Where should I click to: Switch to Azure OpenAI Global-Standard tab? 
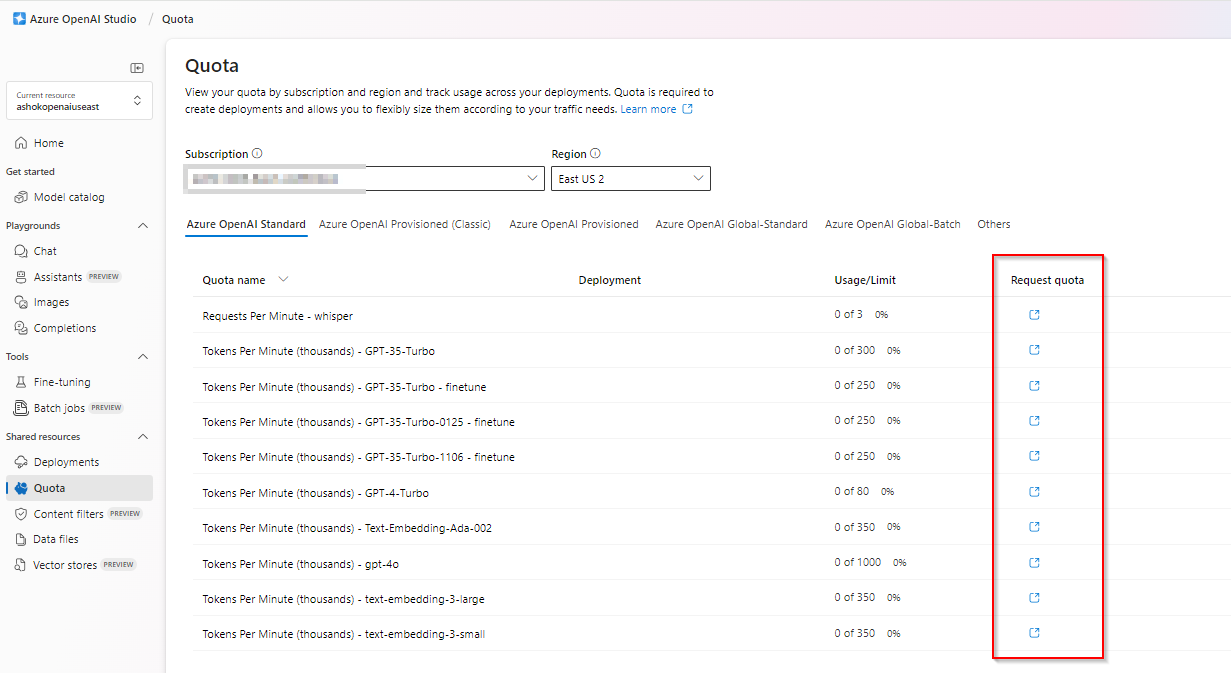point(731,224)
